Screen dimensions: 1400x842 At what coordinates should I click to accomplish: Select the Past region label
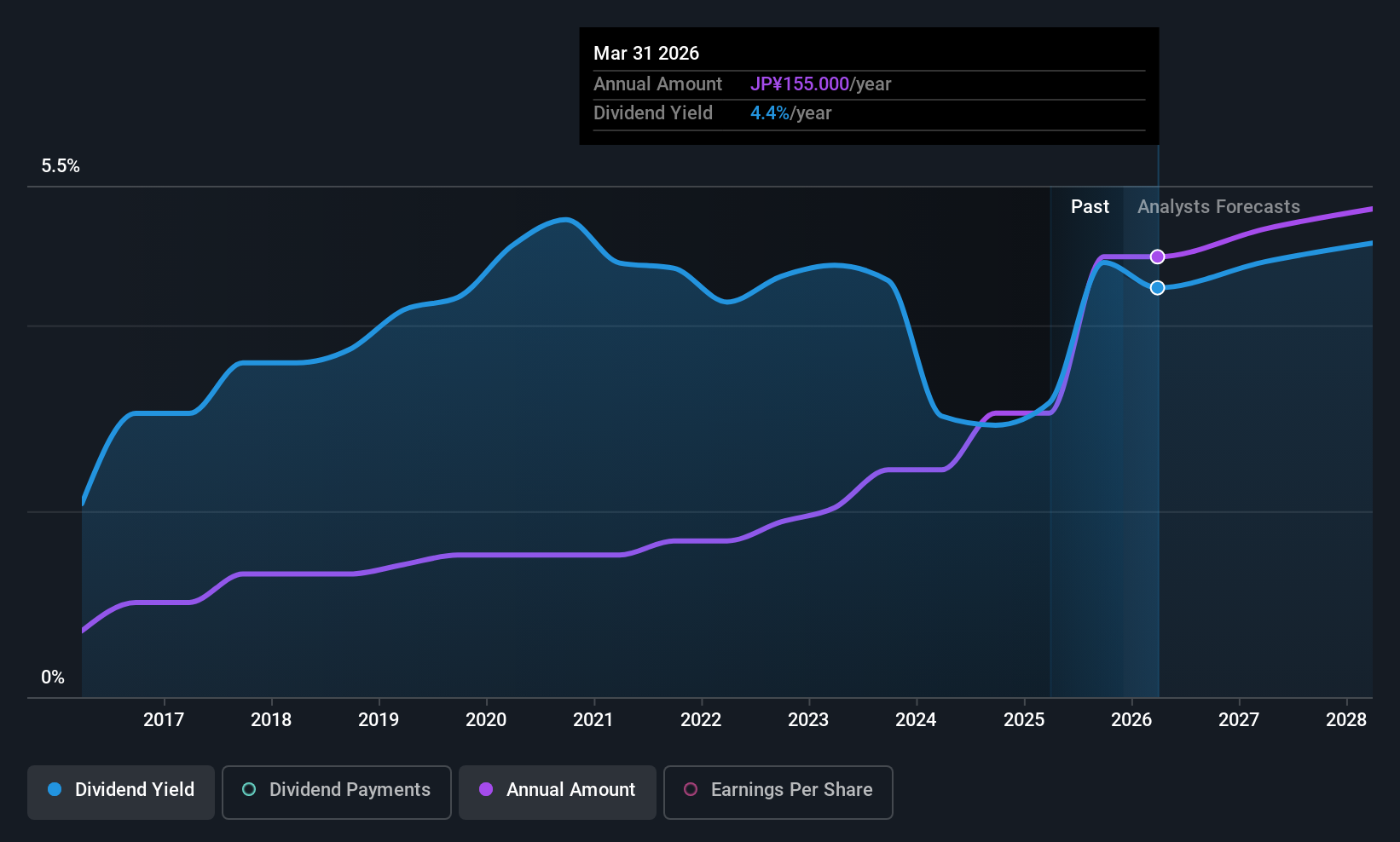pos(1090,207)
